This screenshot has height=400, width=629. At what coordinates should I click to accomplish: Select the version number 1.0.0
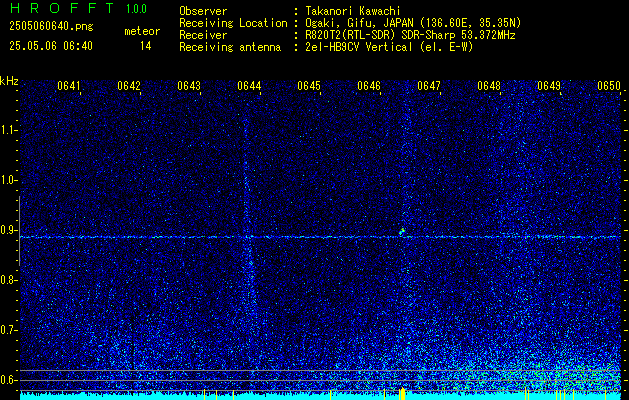(136, 9)
